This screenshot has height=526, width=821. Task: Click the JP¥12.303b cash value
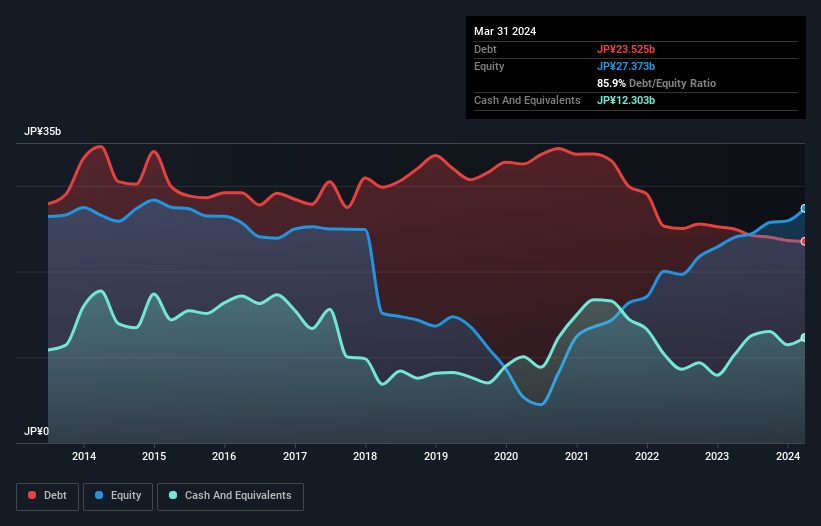coord(626,100)
